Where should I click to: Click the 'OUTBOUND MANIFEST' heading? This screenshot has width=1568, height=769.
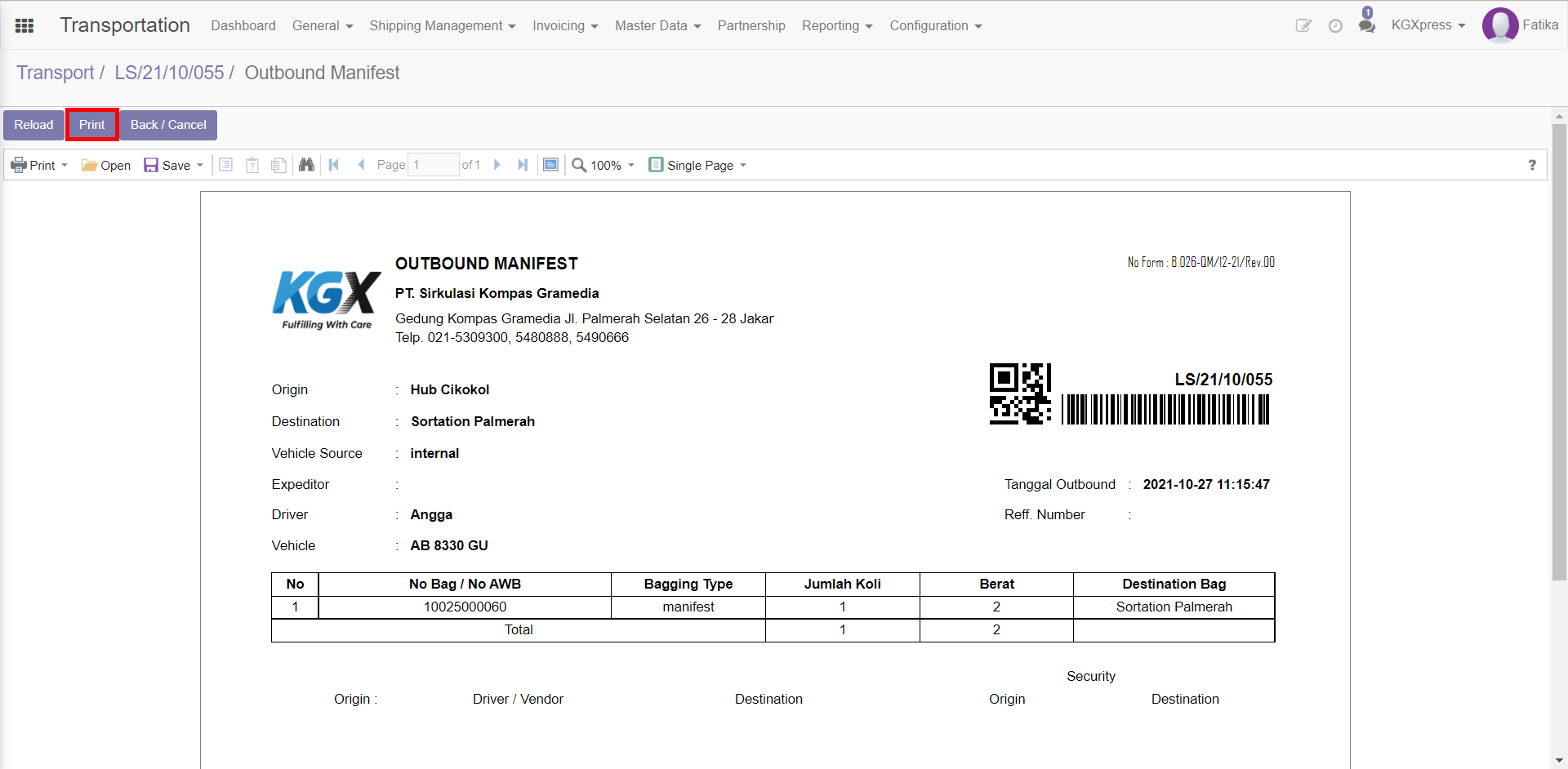click(487, 264)
